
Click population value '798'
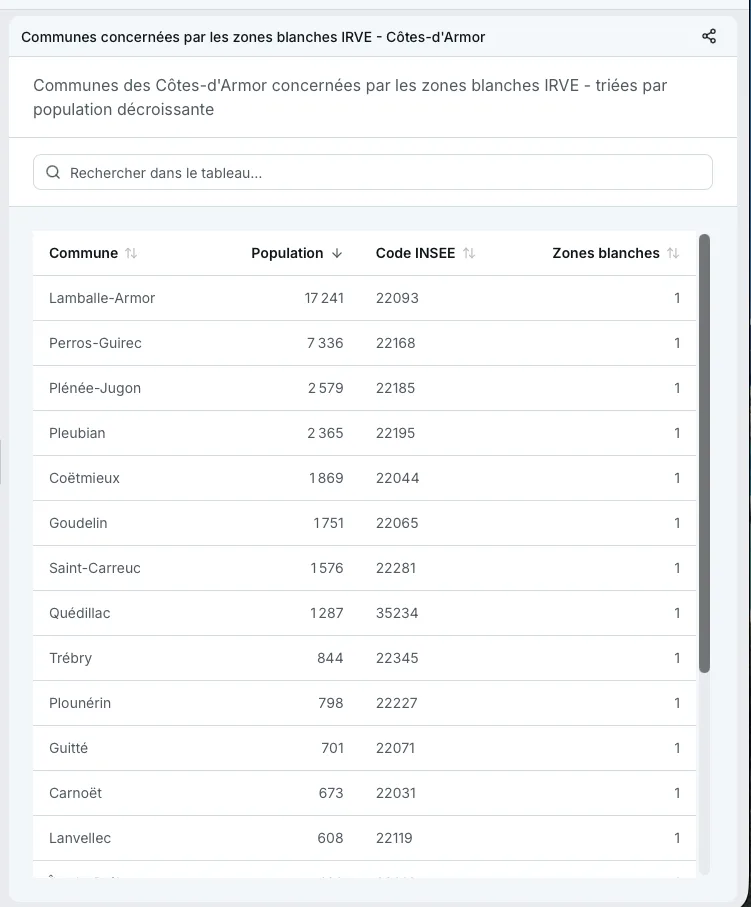[x=331, y=703]
